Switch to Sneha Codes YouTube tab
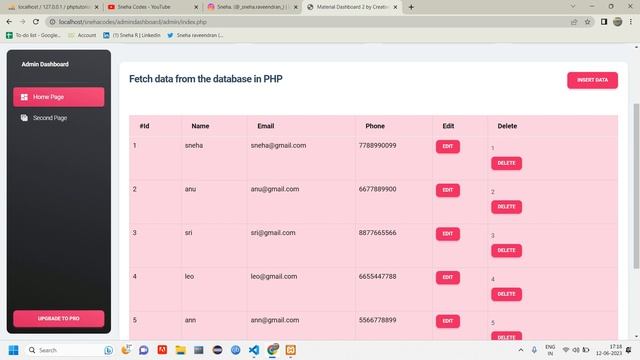Viewport: 640px width, 360px height. tap(151, 7)
